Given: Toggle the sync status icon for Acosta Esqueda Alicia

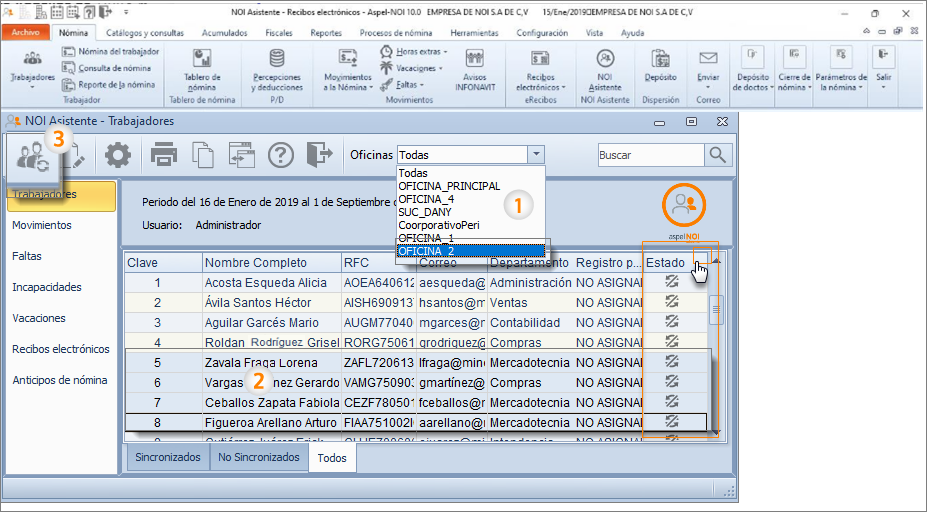Looking at the screenshot, I should coord(672,282).
